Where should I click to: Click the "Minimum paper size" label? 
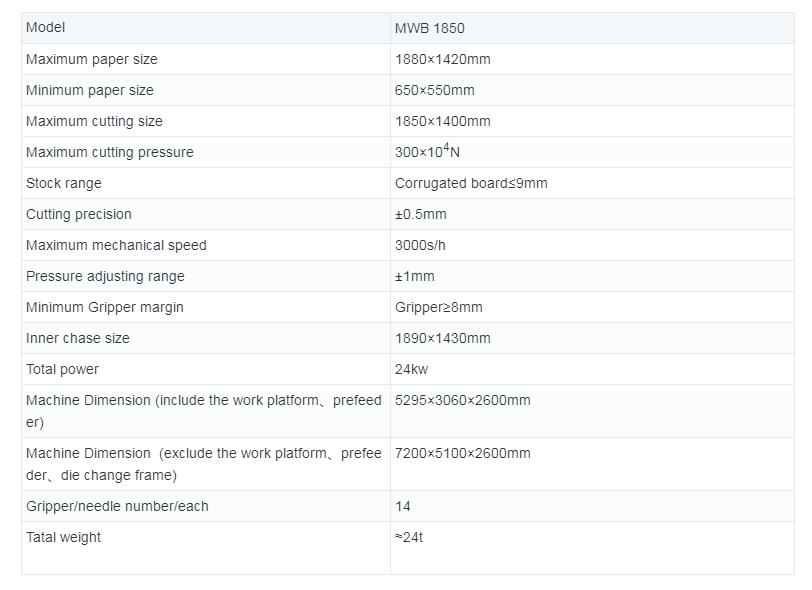tap(90, 90)
